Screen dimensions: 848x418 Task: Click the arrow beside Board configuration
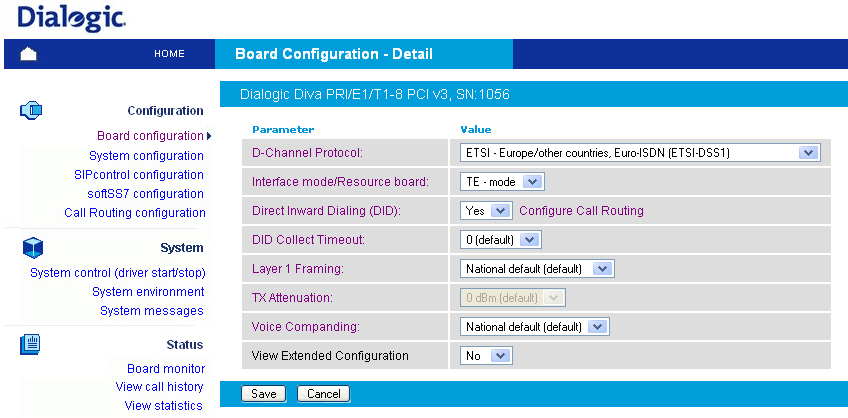point(209,136)
